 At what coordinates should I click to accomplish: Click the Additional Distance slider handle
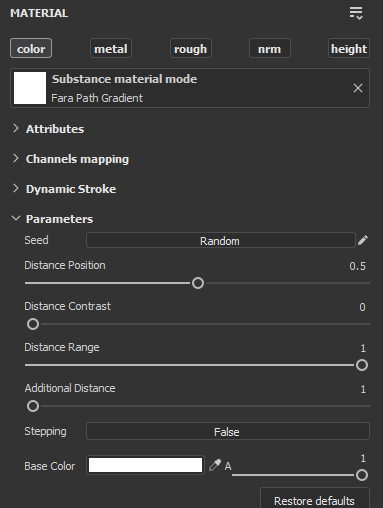point(33,406)
